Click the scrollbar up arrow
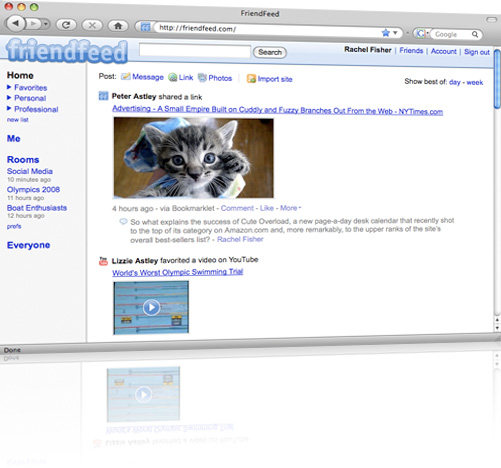Image resolution: width=501 pixels, height=468 pixels. (x=497, y=320)
